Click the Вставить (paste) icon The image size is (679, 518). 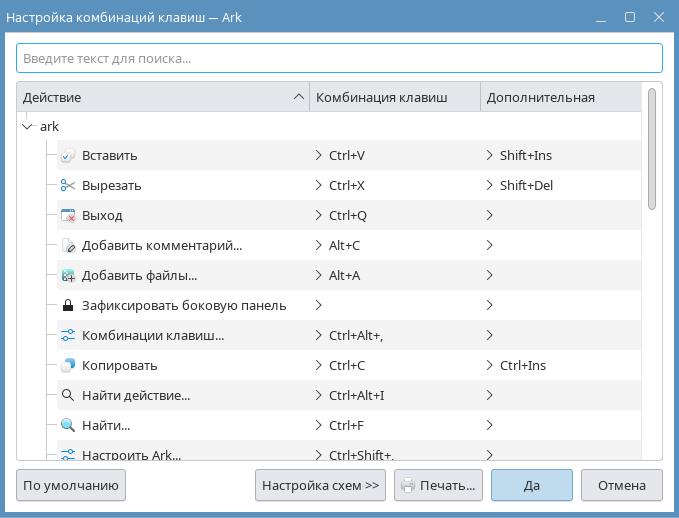pyautogui.click(x=68, y=156)
